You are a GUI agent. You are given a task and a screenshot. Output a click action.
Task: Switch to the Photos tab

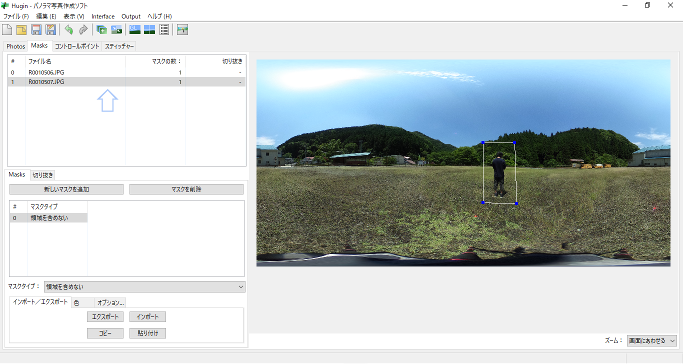point(16,46)
